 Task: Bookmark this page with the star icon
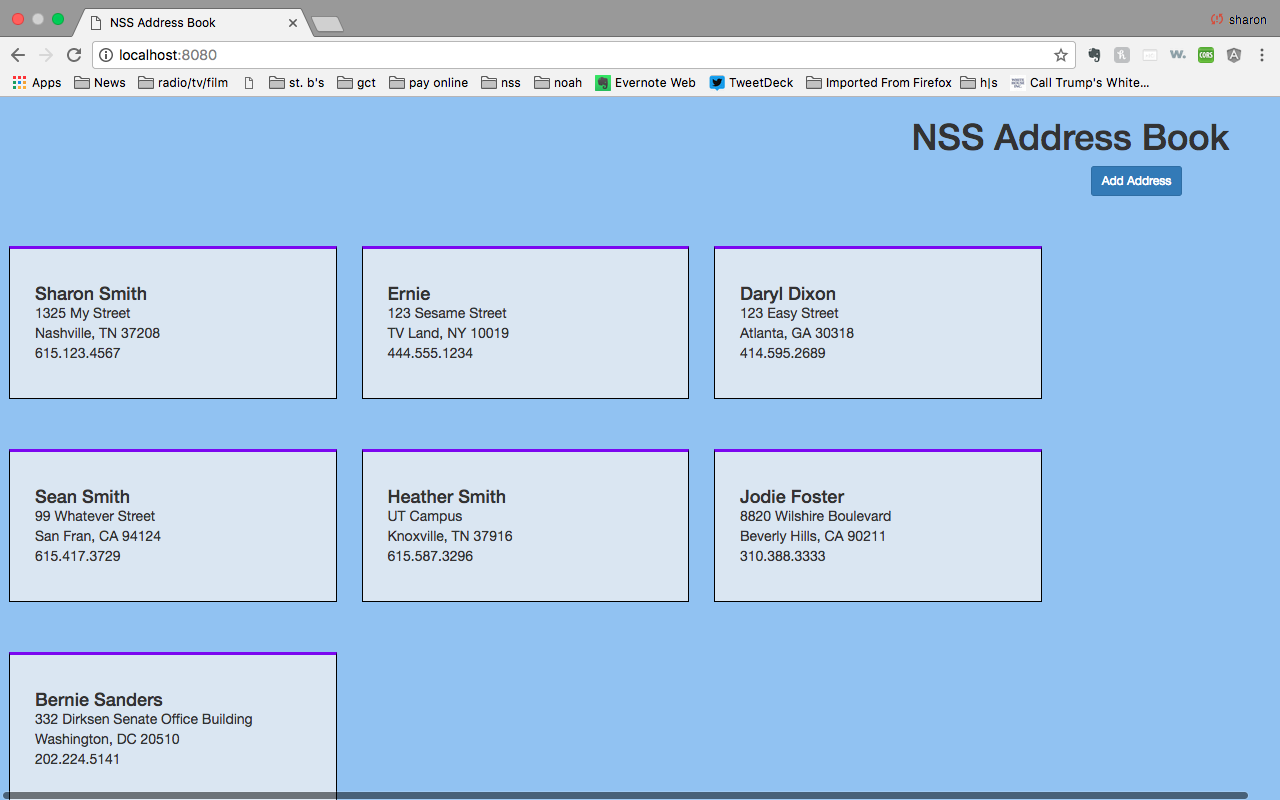(1060, 55)
